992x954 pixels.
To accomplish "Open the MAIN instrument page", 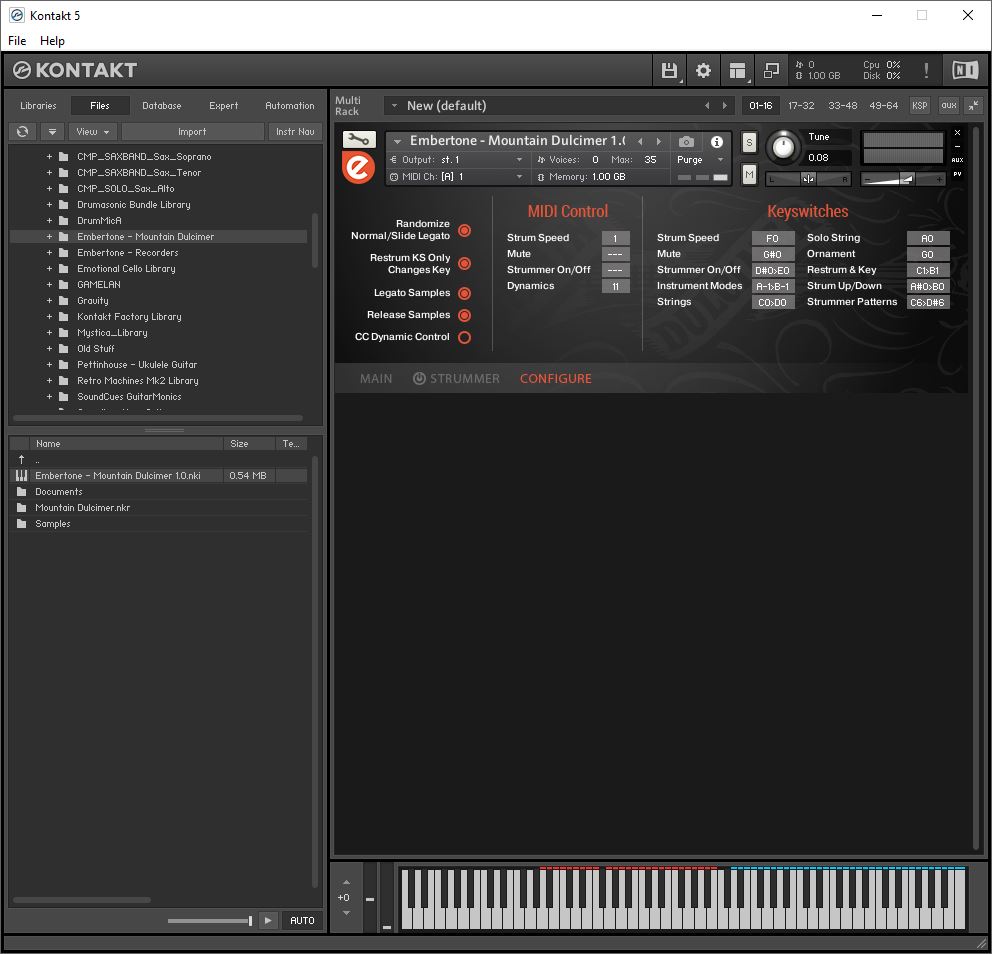I will (x=376, y=378).
